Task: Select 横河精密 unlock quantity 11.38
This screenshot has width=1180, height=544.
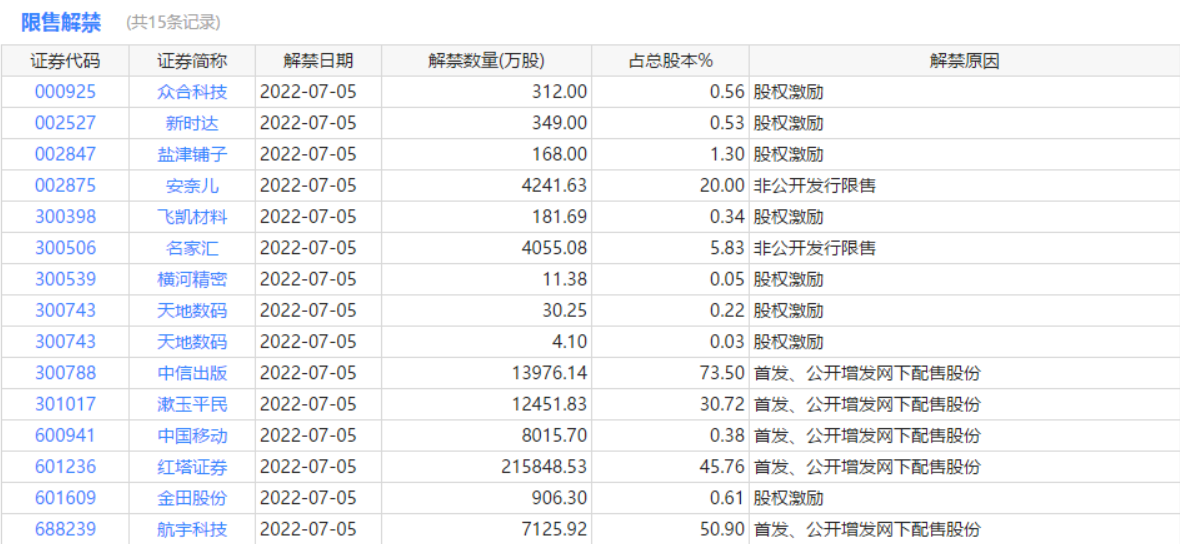Action: pyautogui.click(x=563, y=280)
